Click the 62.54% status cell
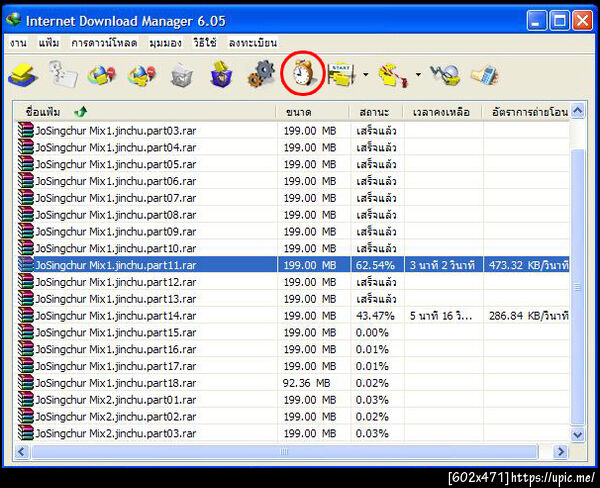This screenshot has width=600, height=488. point(375,265)
